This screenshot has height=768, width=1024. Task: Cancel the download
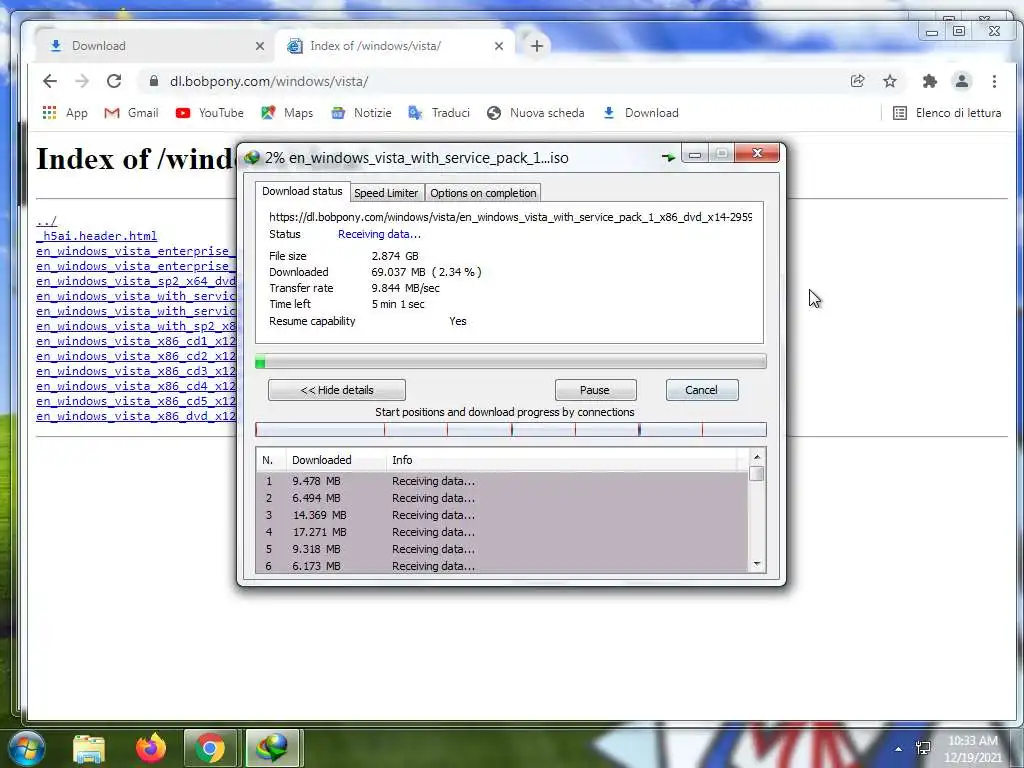click(702, 390)
